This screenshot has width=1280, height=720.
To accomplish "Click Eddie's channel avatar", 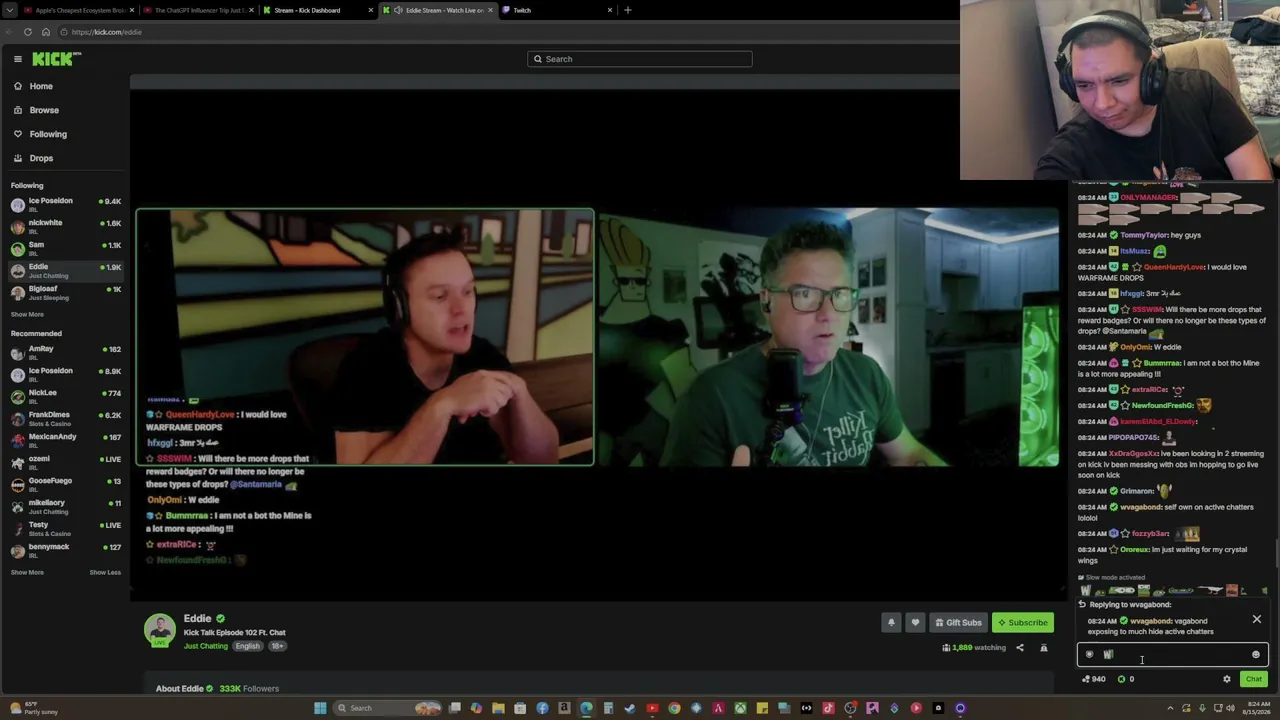I will click(x=160, y=630).
